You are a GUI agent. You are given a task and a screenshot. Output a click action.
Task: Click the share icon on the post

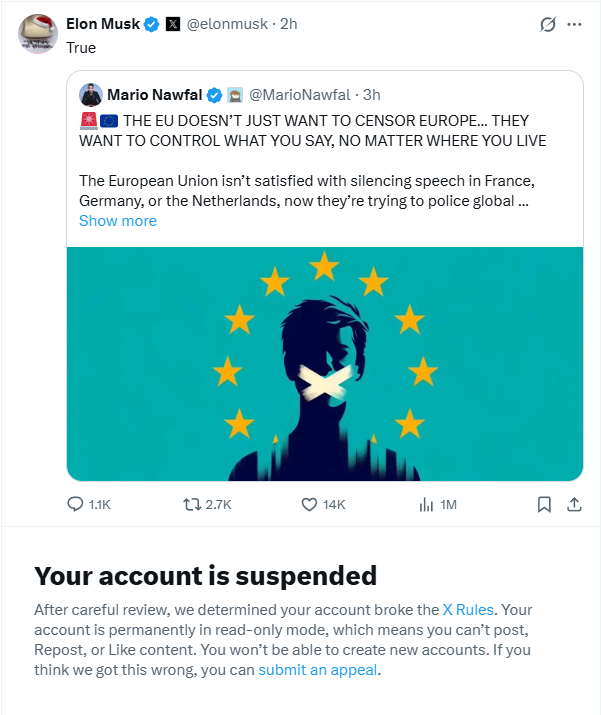coord(574,505)
